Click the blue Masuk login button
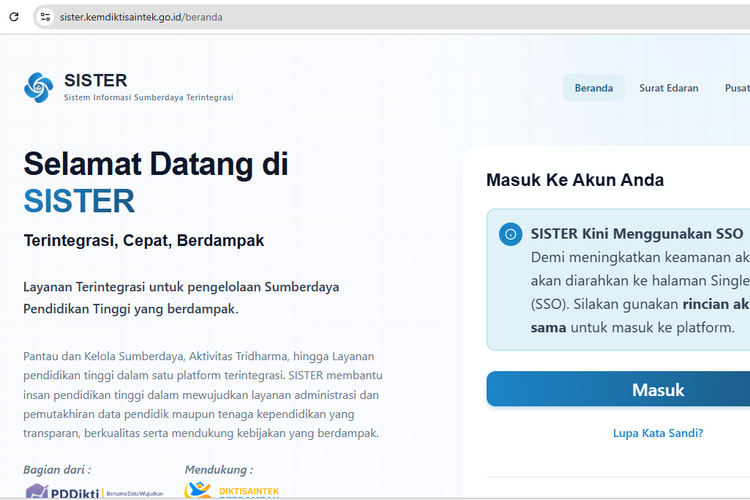 [618, 389]
